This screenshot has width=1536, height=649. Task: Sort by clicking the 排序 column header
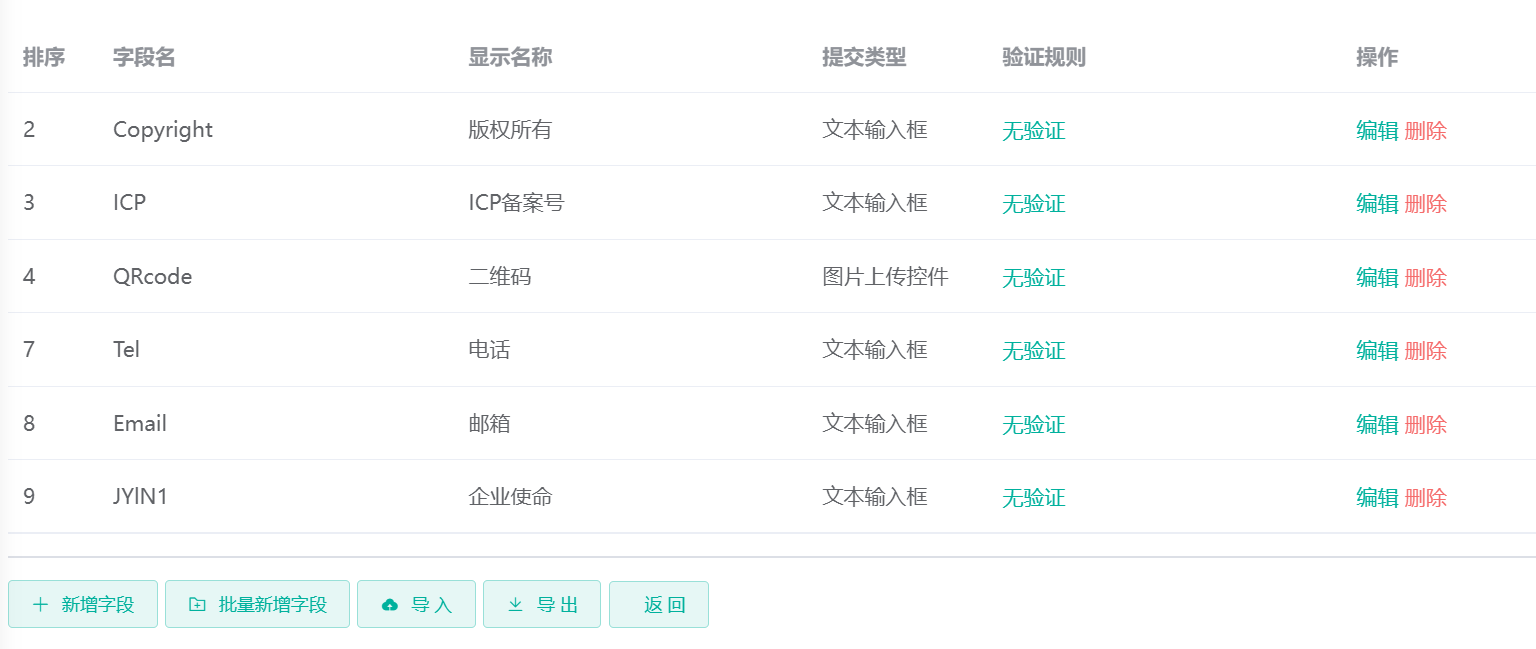pyautogui.click(x=44, y=57)
